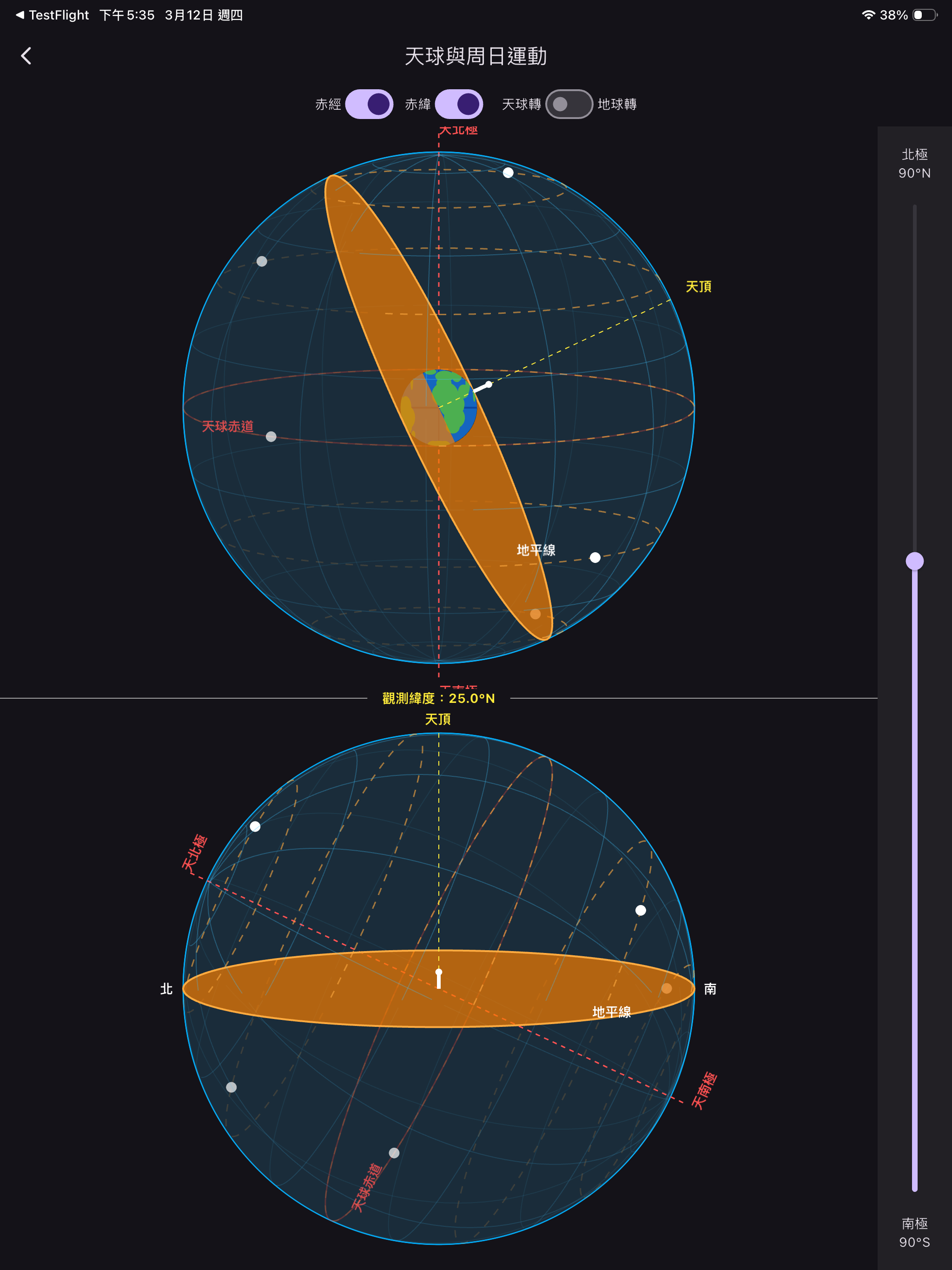Screen dimensions: 952x1270
Task: Click the Earth globe in the upper sphere
Action: [x=439, y=407]
